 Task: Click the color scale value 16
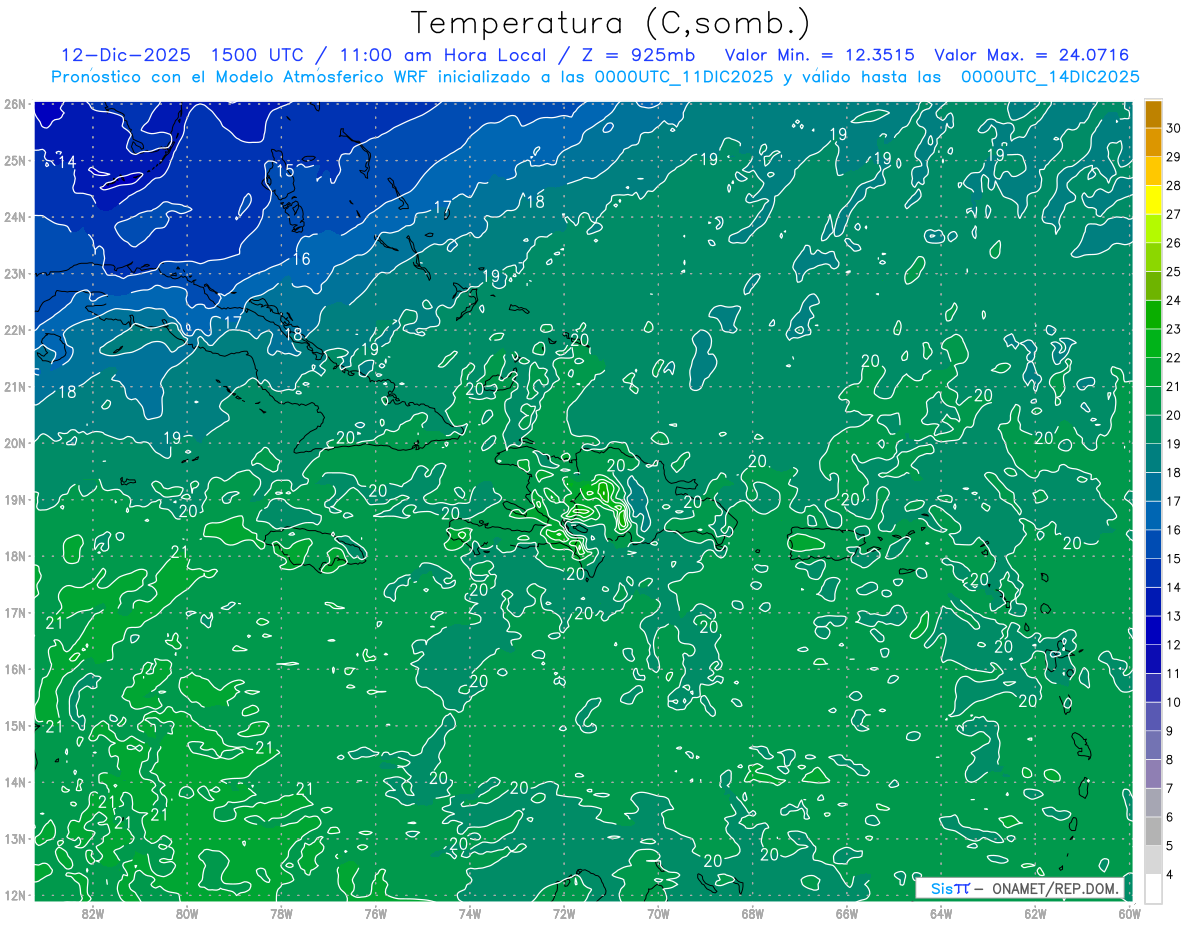[x=1174, y=530]
